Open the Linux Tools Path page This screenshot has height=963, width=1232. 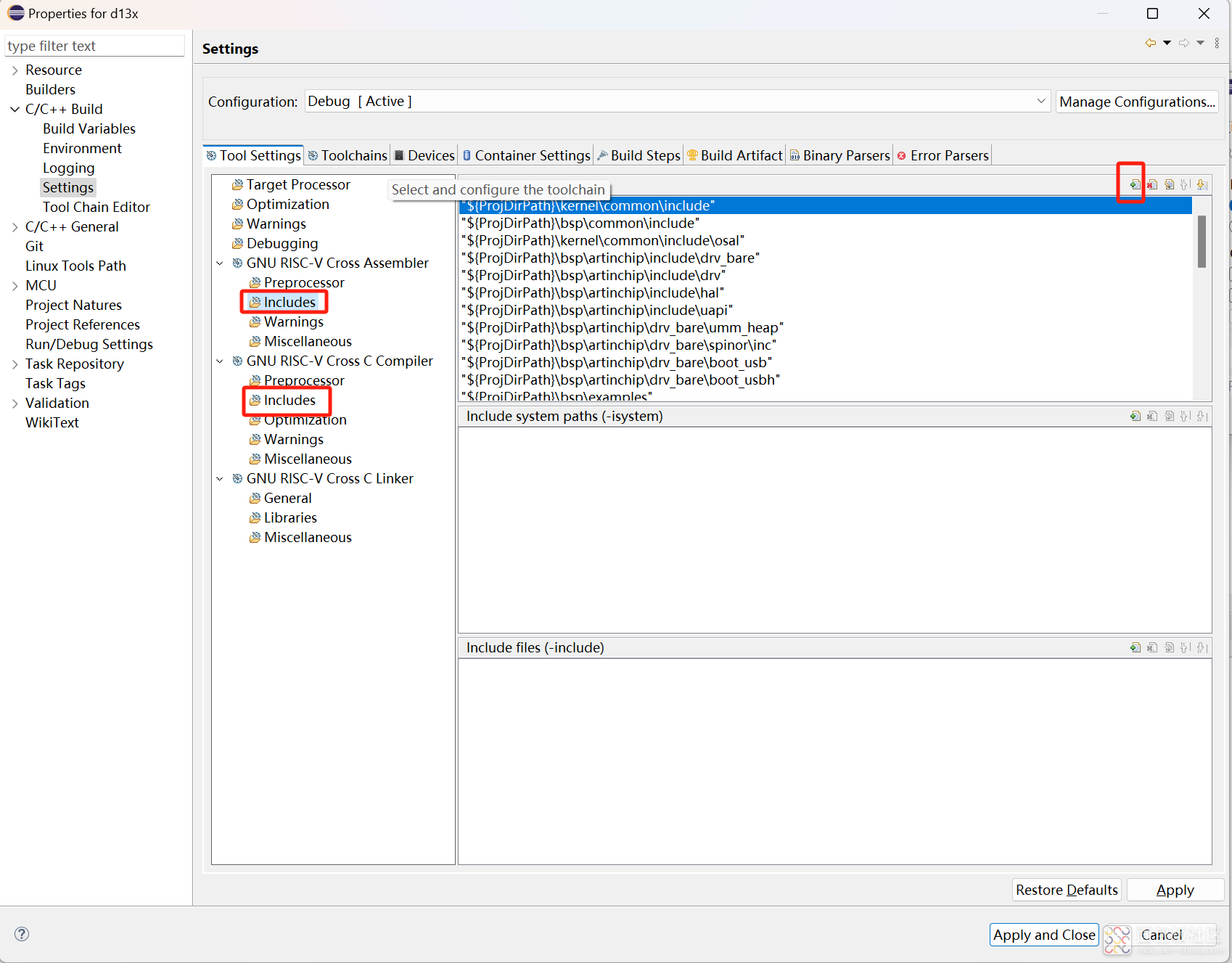75,266
